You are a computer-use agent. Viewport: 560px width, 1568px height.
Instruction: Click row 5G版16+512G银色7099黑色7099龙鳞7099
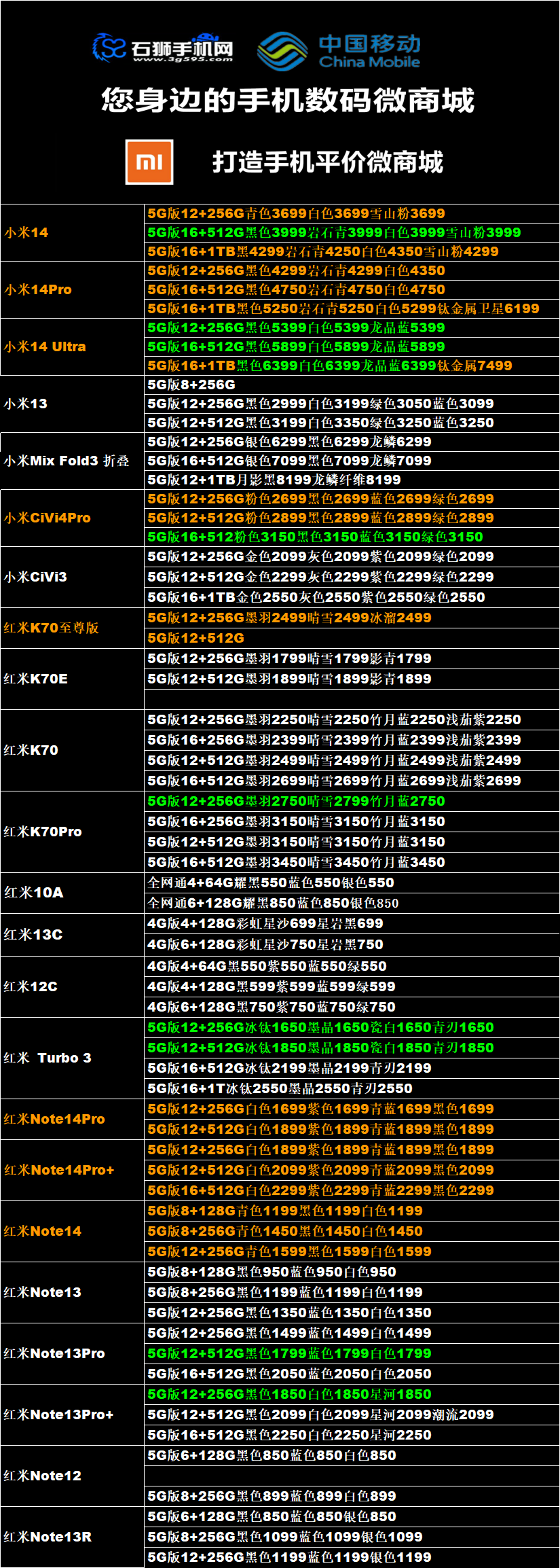point(352,461)
